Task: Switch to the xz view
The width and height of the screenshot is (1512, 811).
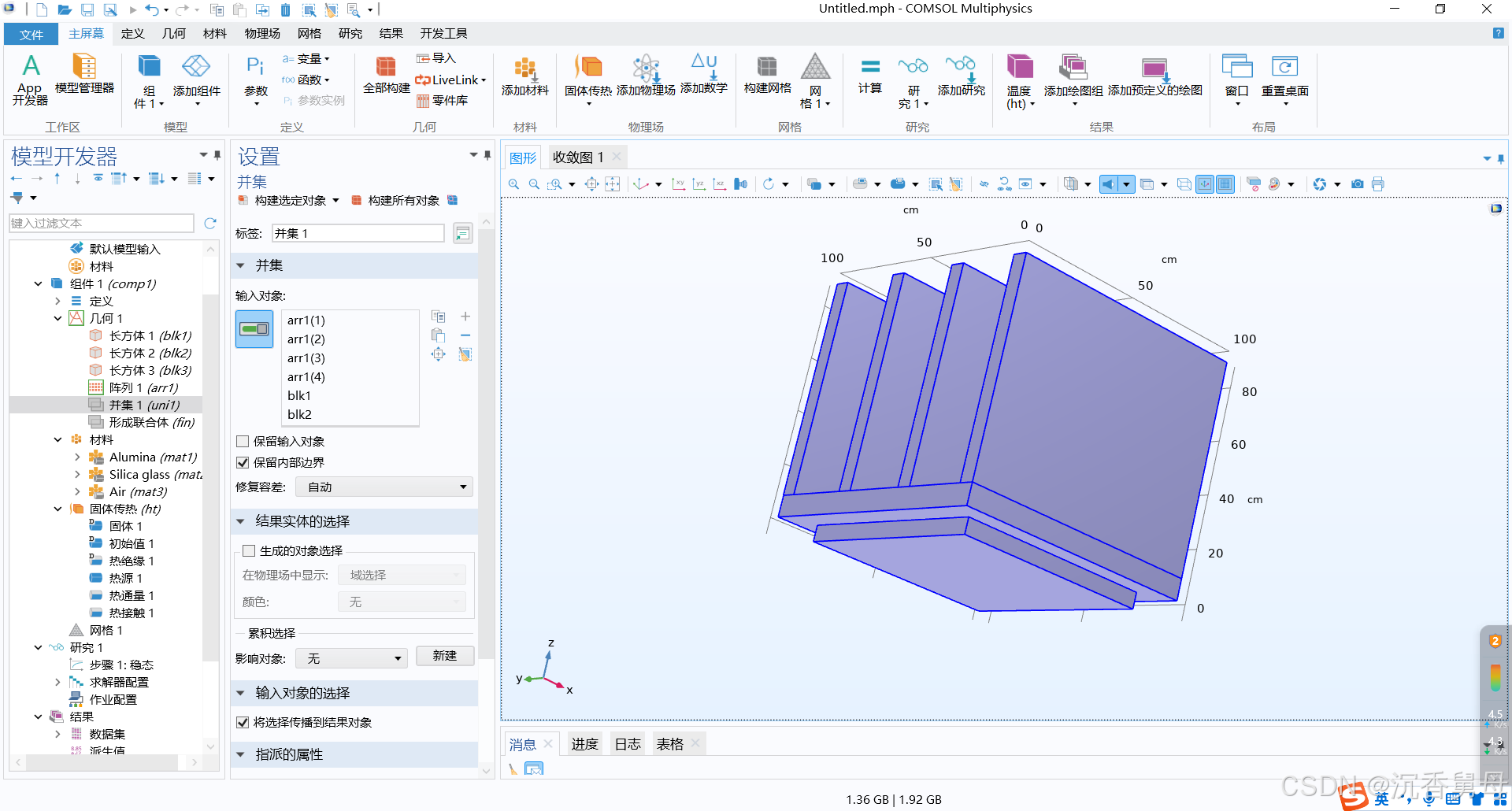Action: 719,184
